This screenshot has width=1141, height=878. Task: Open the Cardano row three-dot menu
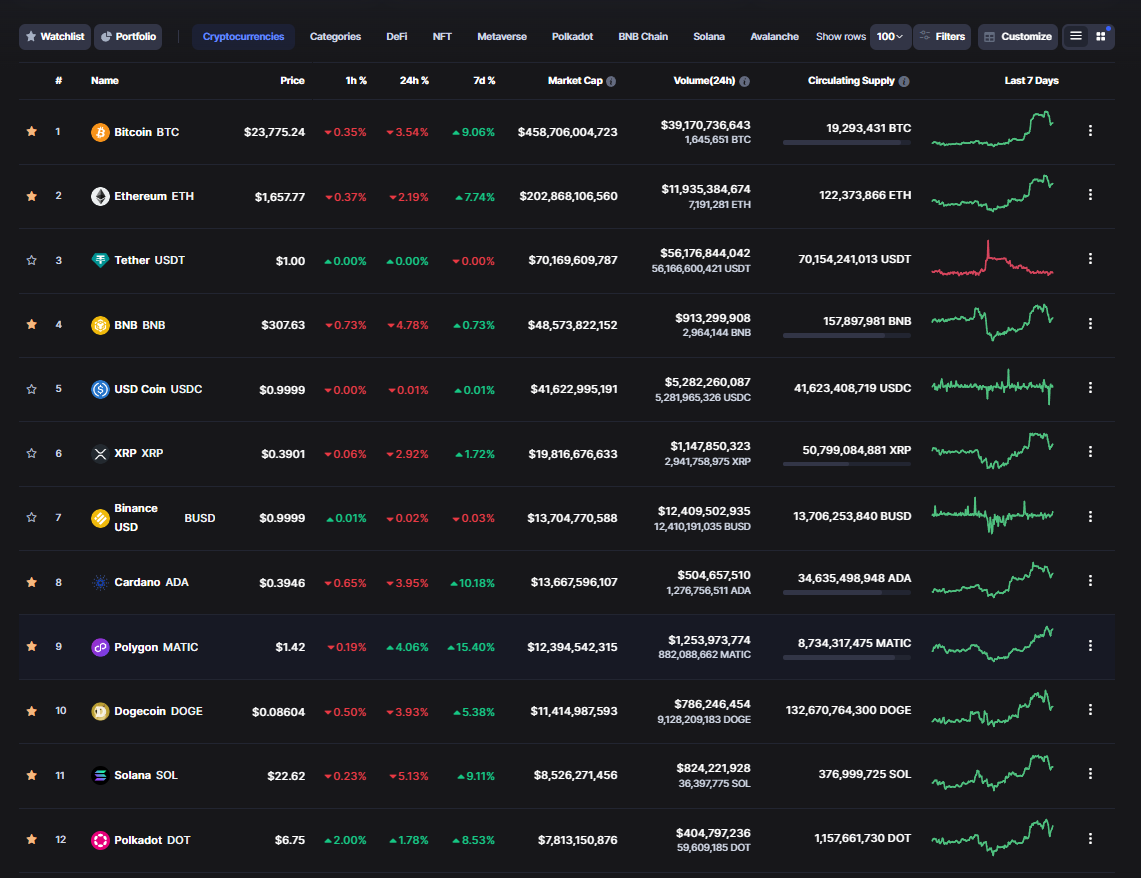[1090, 580]
